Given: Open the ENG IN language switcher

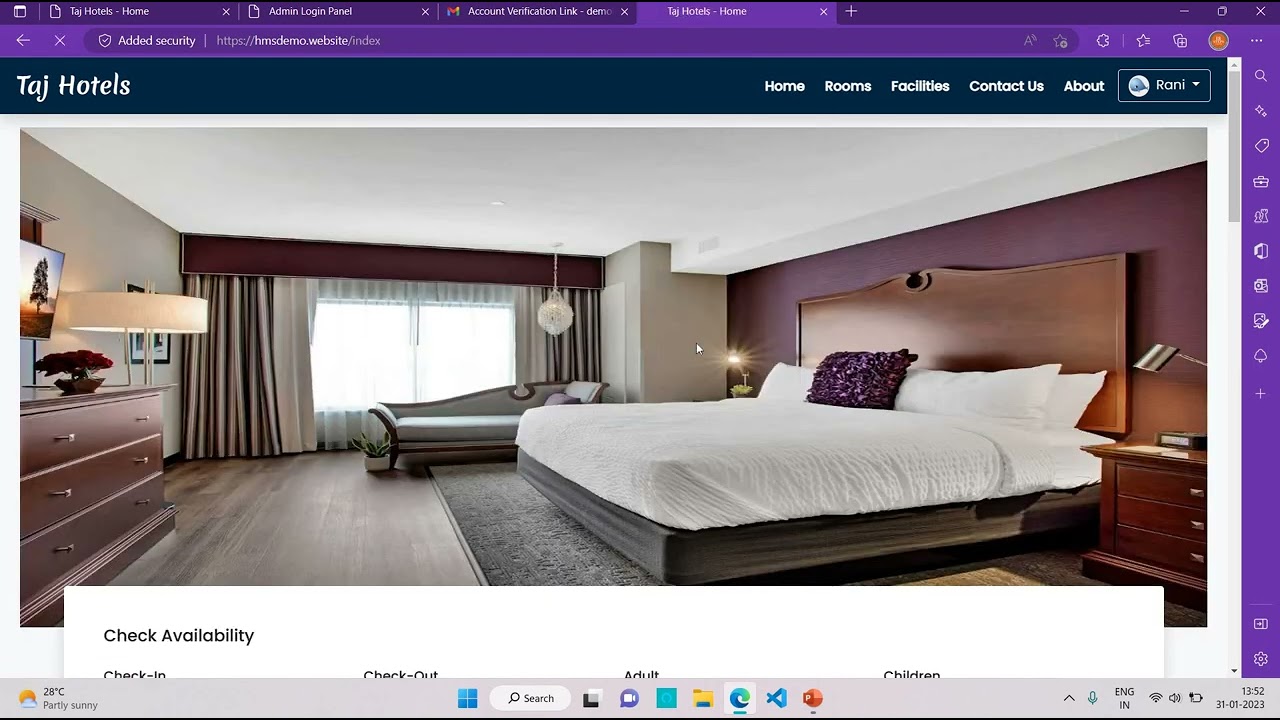Looking at the screenshot, I should point(1124,698).
